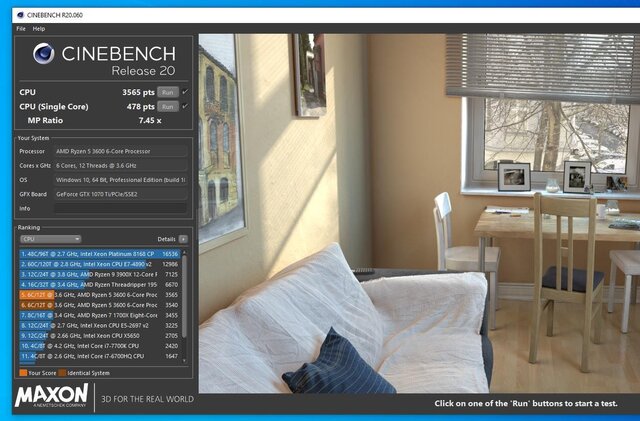Click the MP Ratio 7.45 x value
The height and width of the screenshot is (421, 640).
(x=150, y=120)
